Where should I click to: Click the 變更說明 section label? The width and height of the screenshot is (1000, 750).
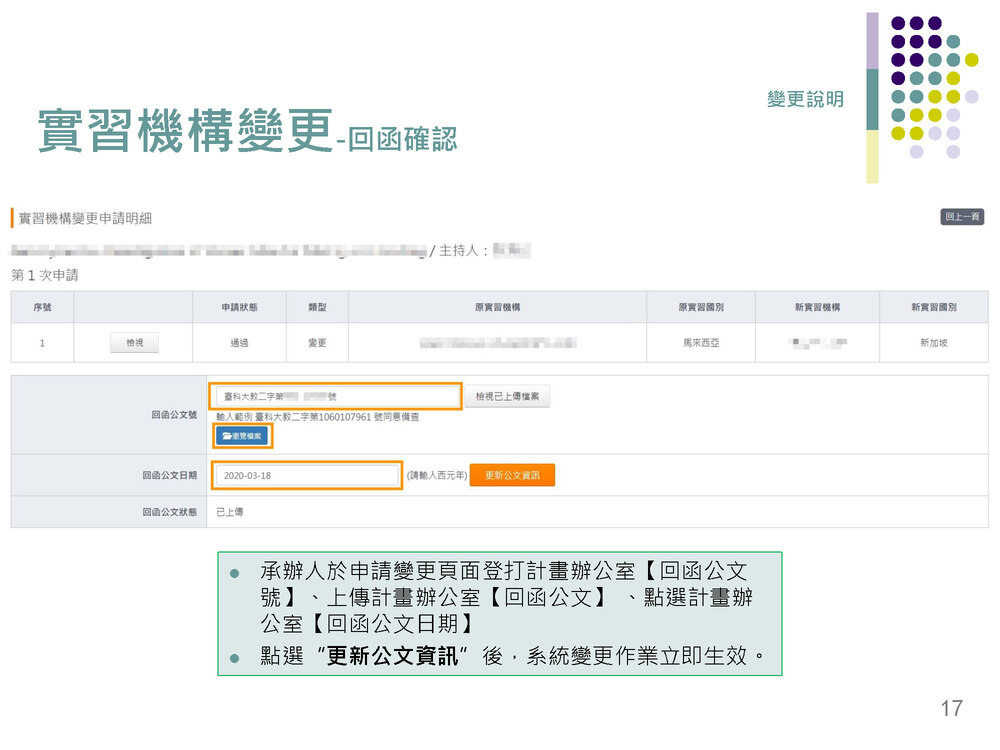tap(805, 99)
